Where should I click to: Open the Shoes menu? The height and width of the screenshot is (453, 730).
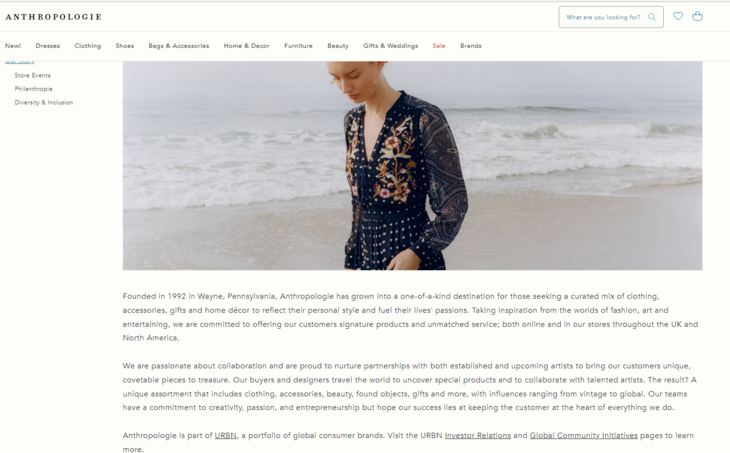(x=125, y=46)
